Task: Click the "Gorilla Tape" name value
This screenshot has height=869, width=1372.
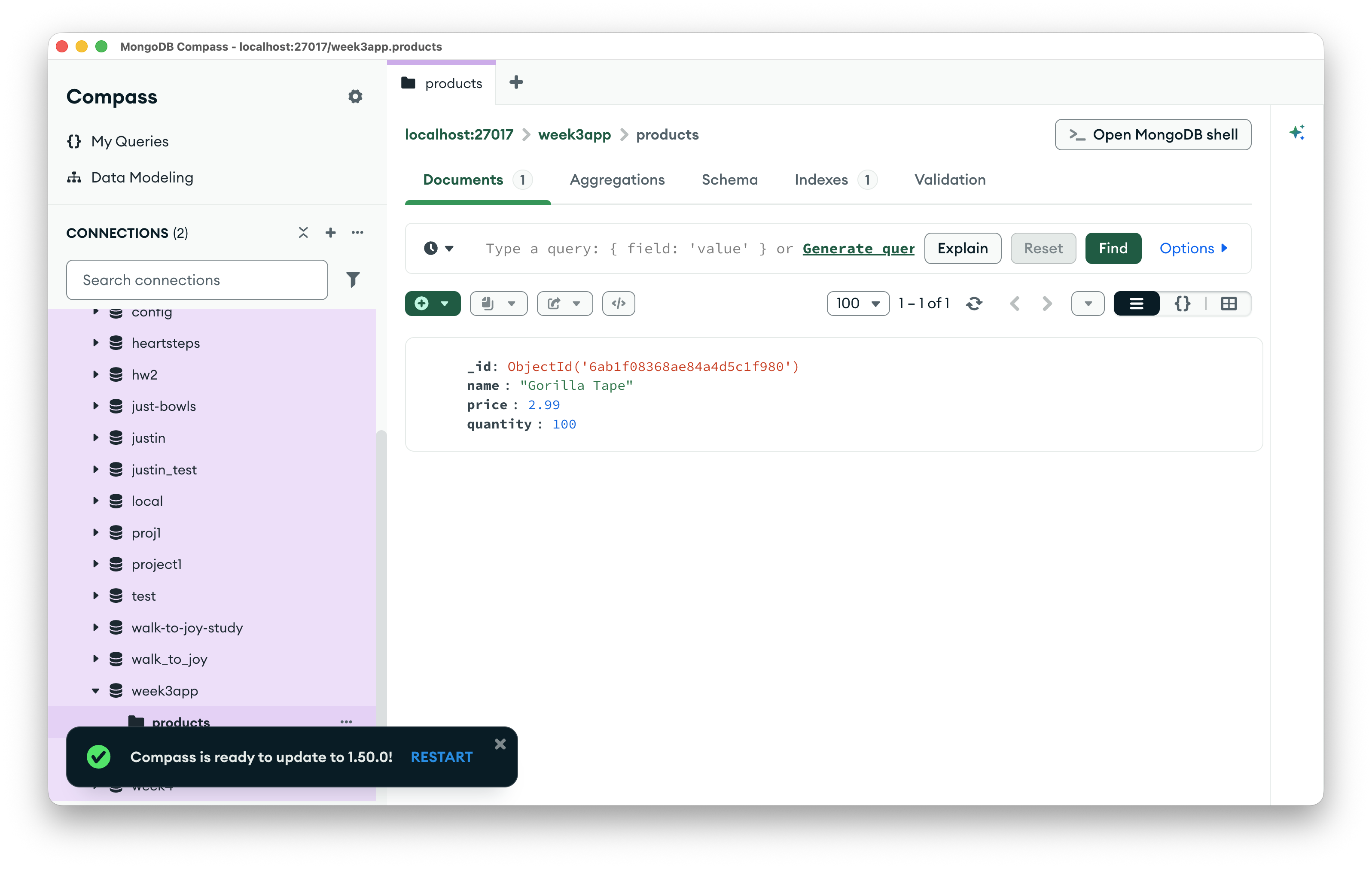Action: tap(576, 386)
